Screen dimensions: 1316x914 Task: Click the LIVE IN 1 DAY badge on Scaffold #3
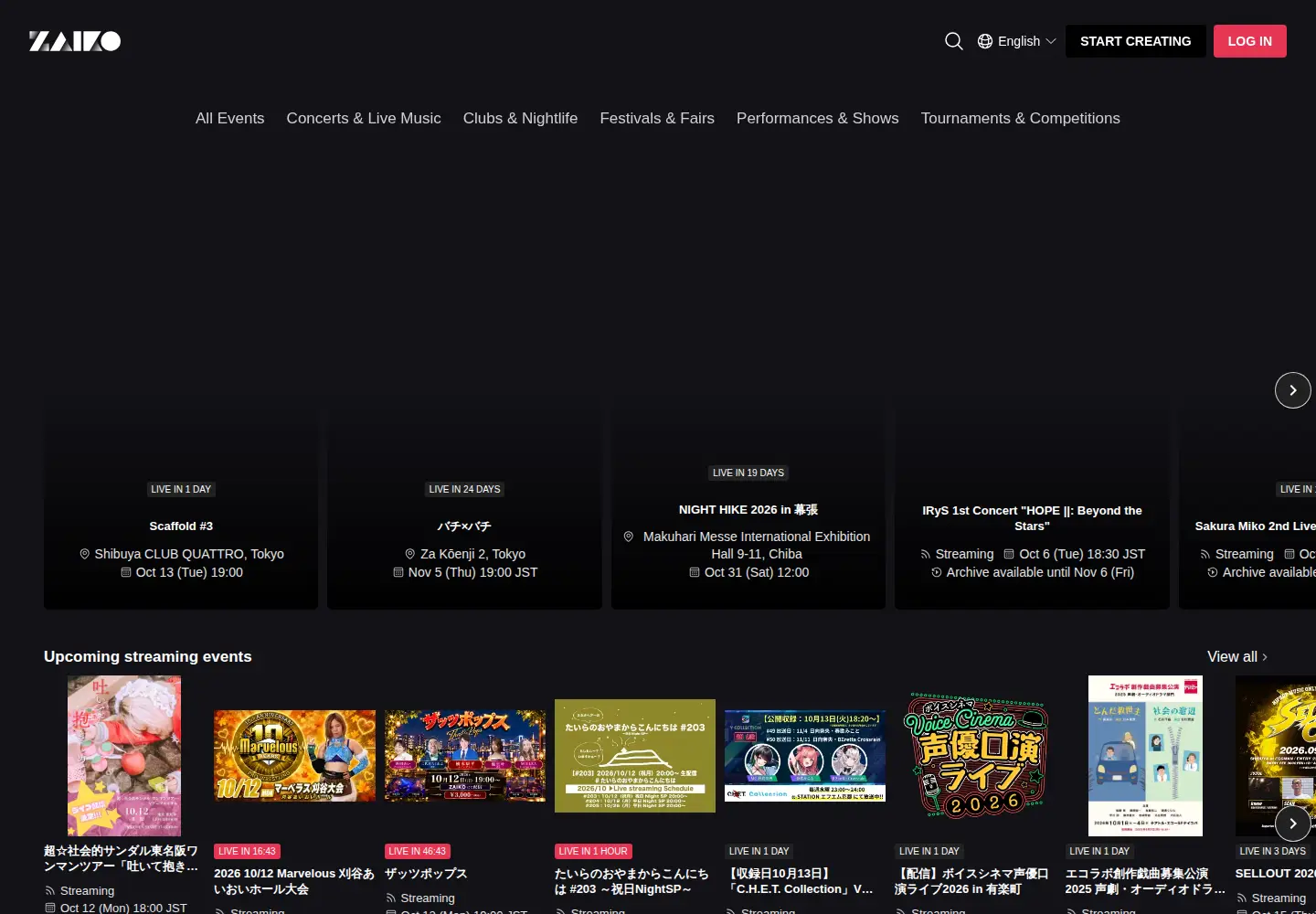pos(181,489)
